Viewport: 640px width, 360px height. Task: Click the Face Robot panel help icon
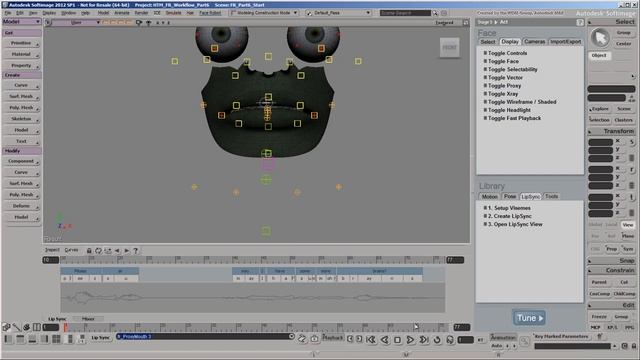(580, 22)
